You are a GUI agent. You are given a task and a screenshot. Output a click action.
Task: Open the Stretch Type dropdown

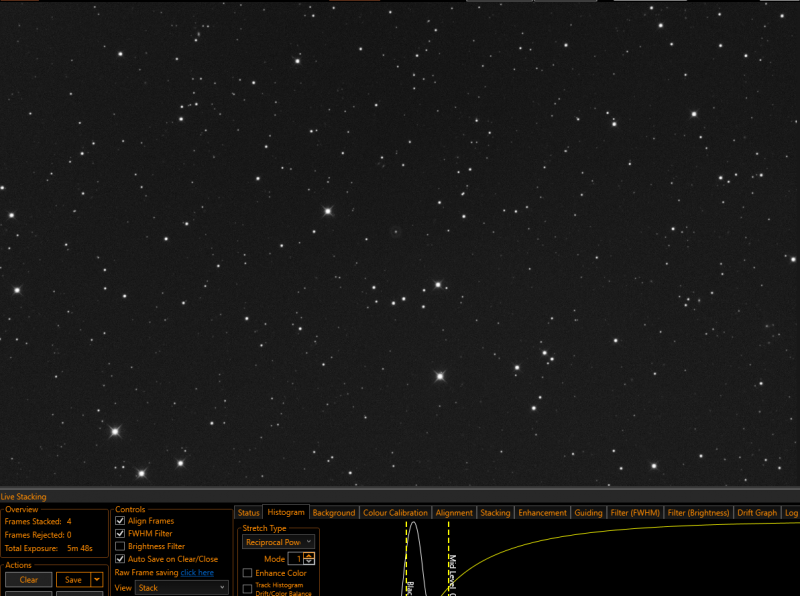(278, 542)
